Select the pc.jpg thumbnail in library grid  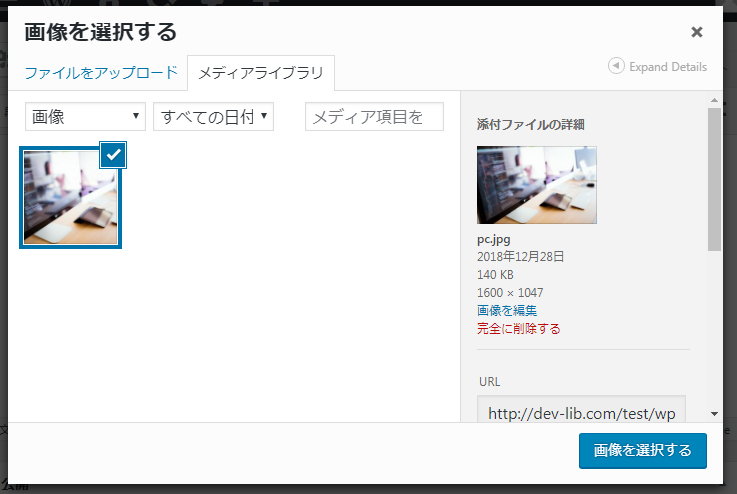tap(70, 197)
